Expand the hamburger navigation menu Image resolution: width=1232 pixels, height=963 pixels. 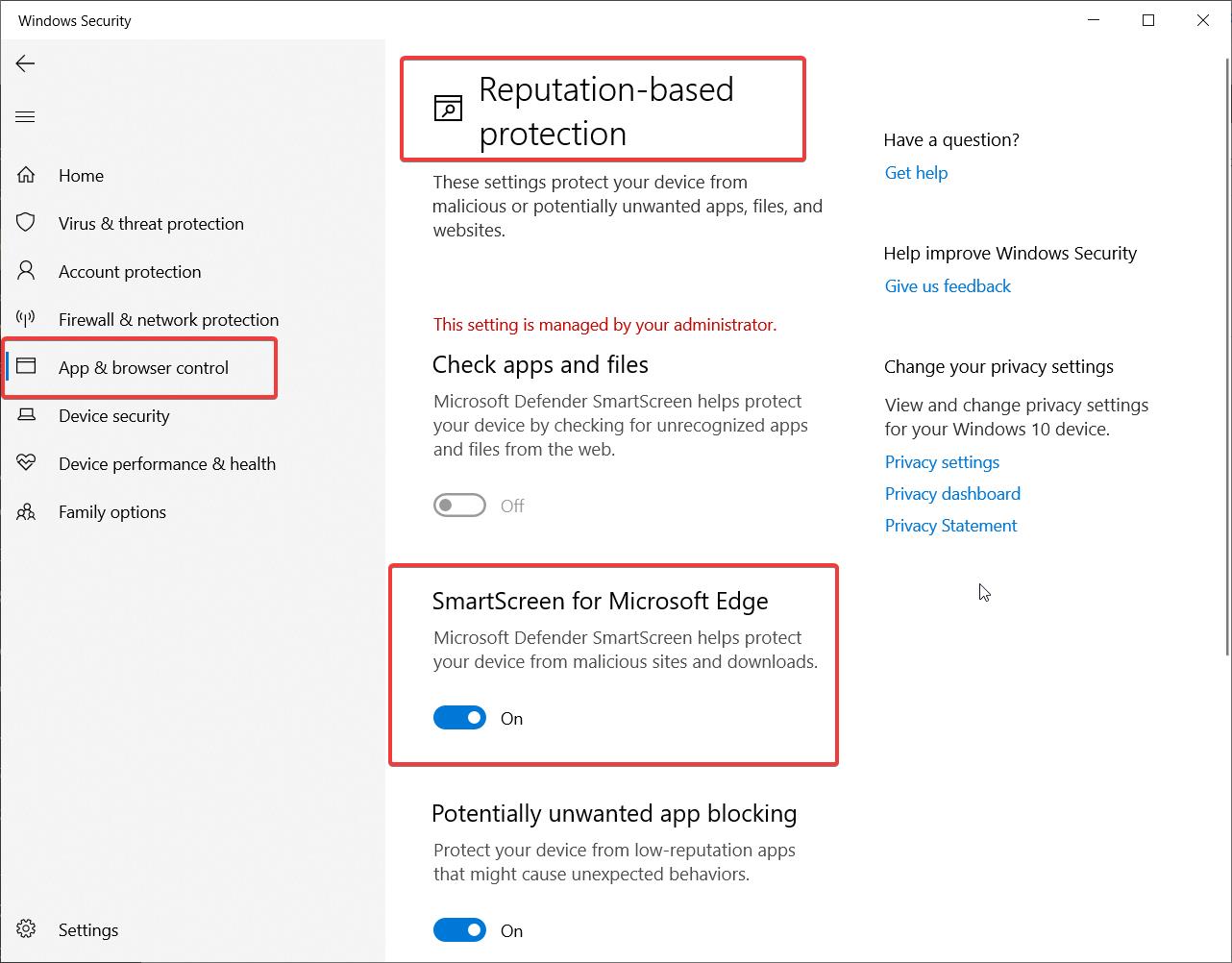click(26, 117)
